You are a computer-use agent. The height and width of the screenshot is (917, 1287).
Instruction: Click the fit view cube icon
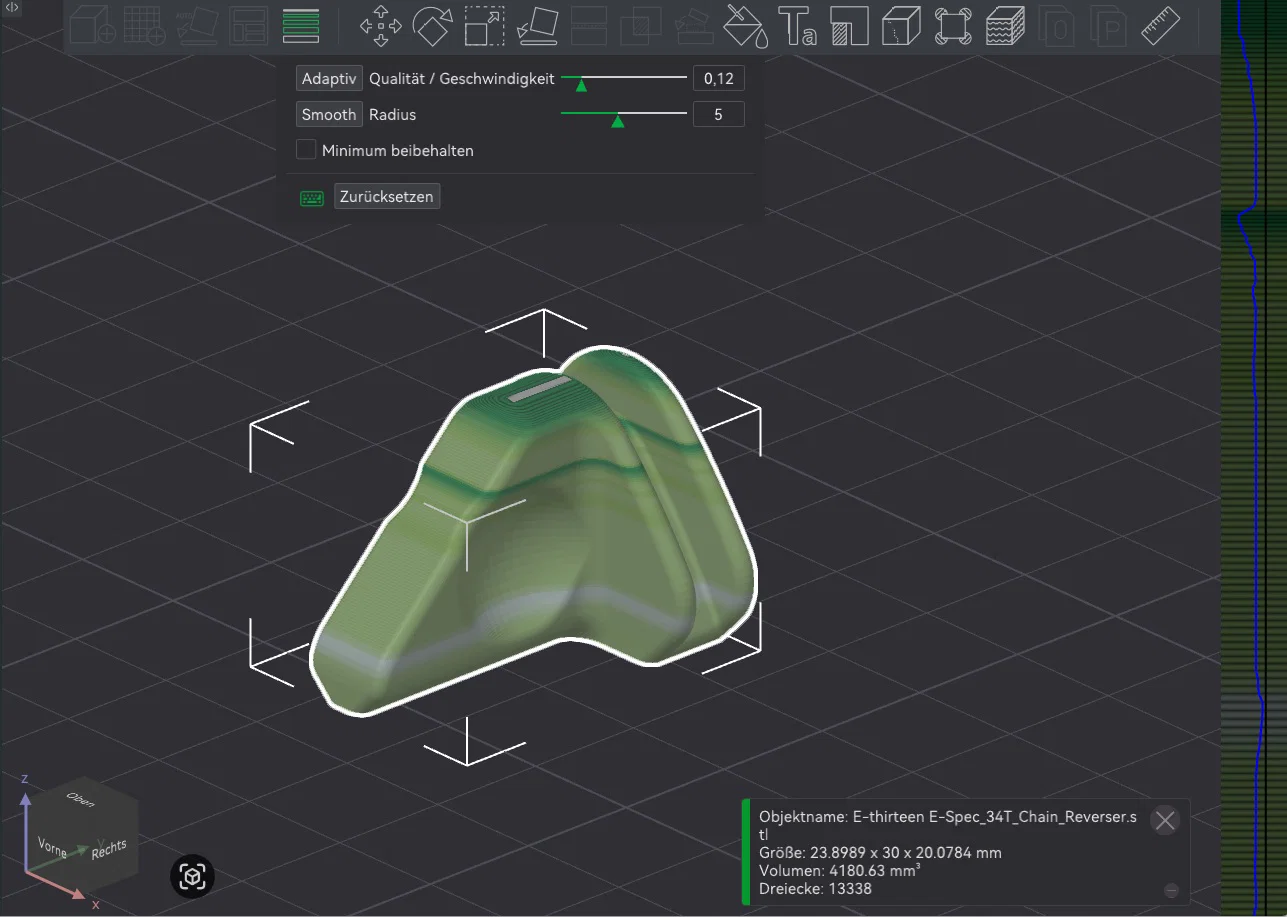(192, 878)
